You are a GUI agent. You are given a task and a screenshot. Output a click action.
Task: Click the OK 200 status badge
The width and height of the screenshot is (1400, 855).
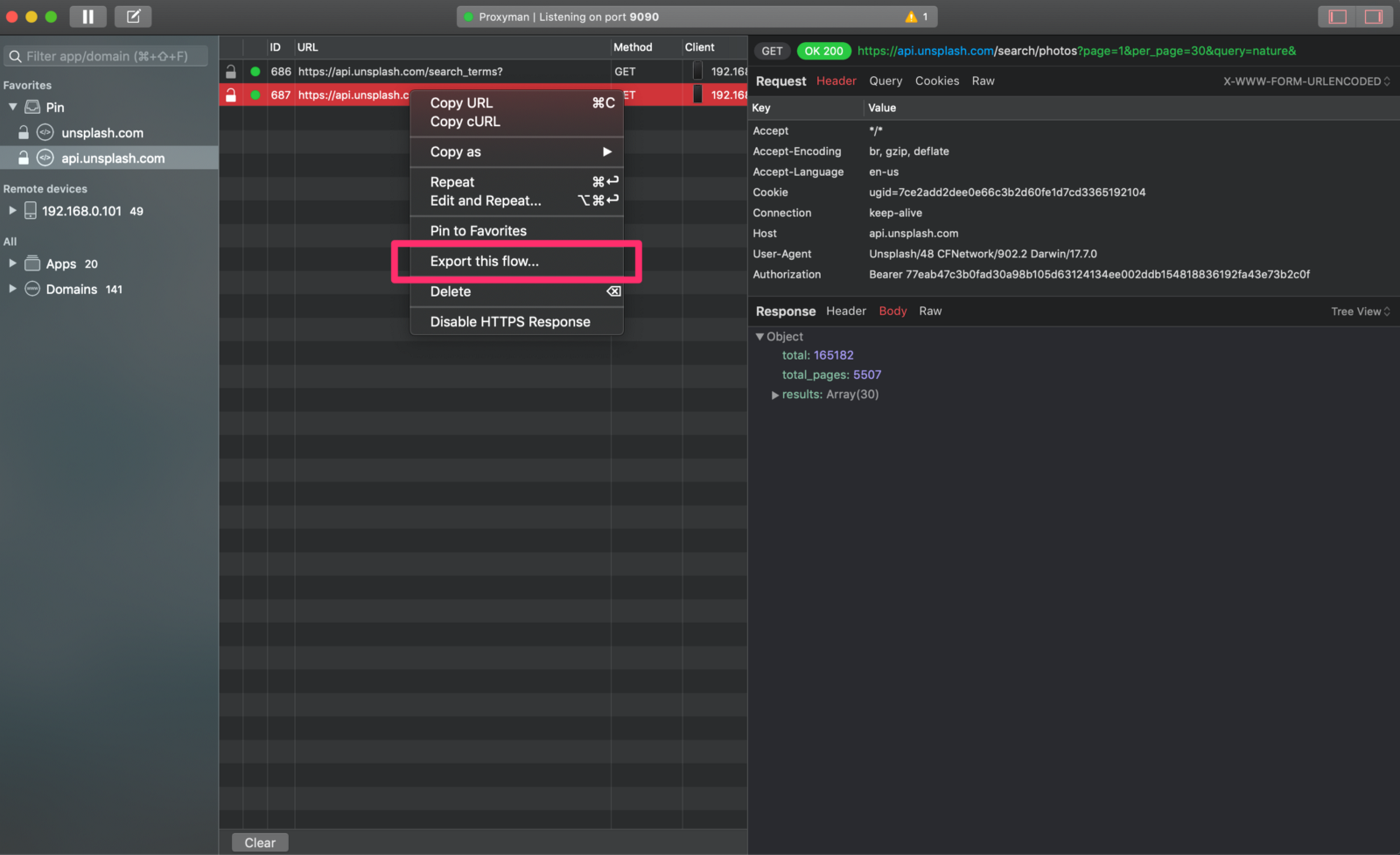(x=823, y=51)
